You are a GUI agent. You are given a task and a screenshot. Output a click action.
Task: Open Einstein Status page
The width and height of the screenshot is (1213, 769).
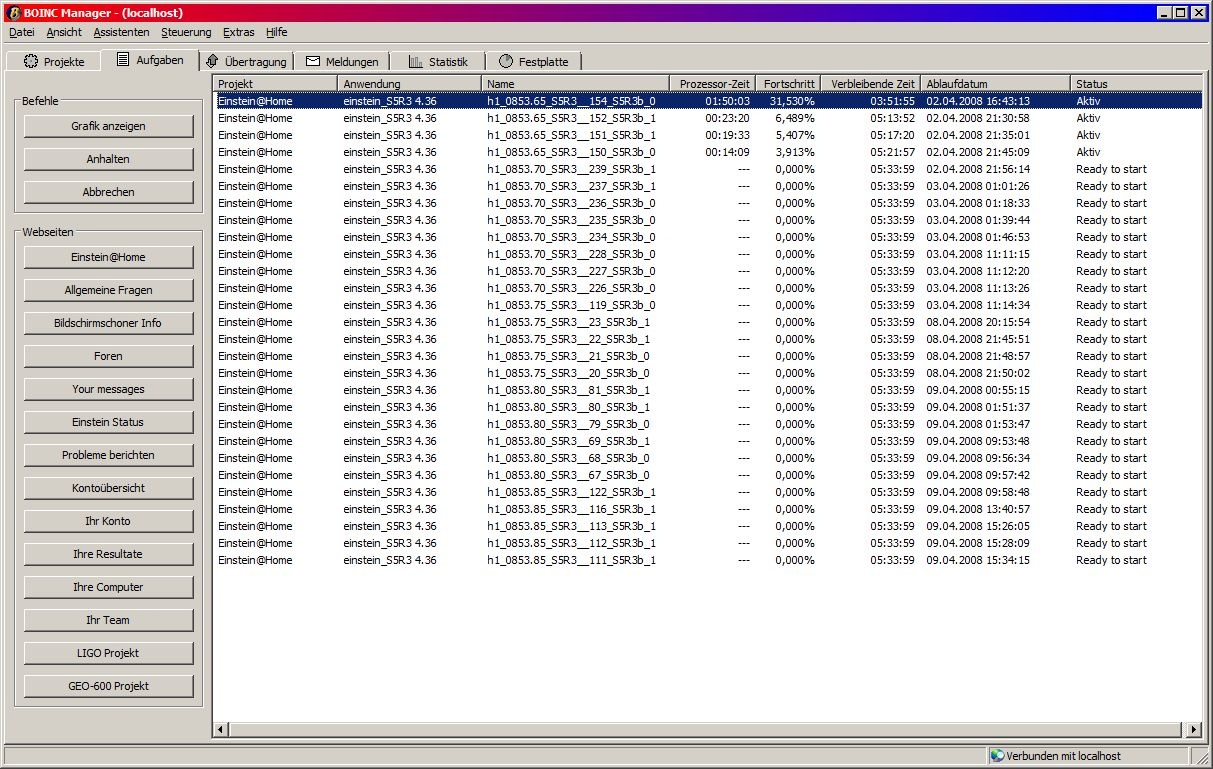click(108, 422)
